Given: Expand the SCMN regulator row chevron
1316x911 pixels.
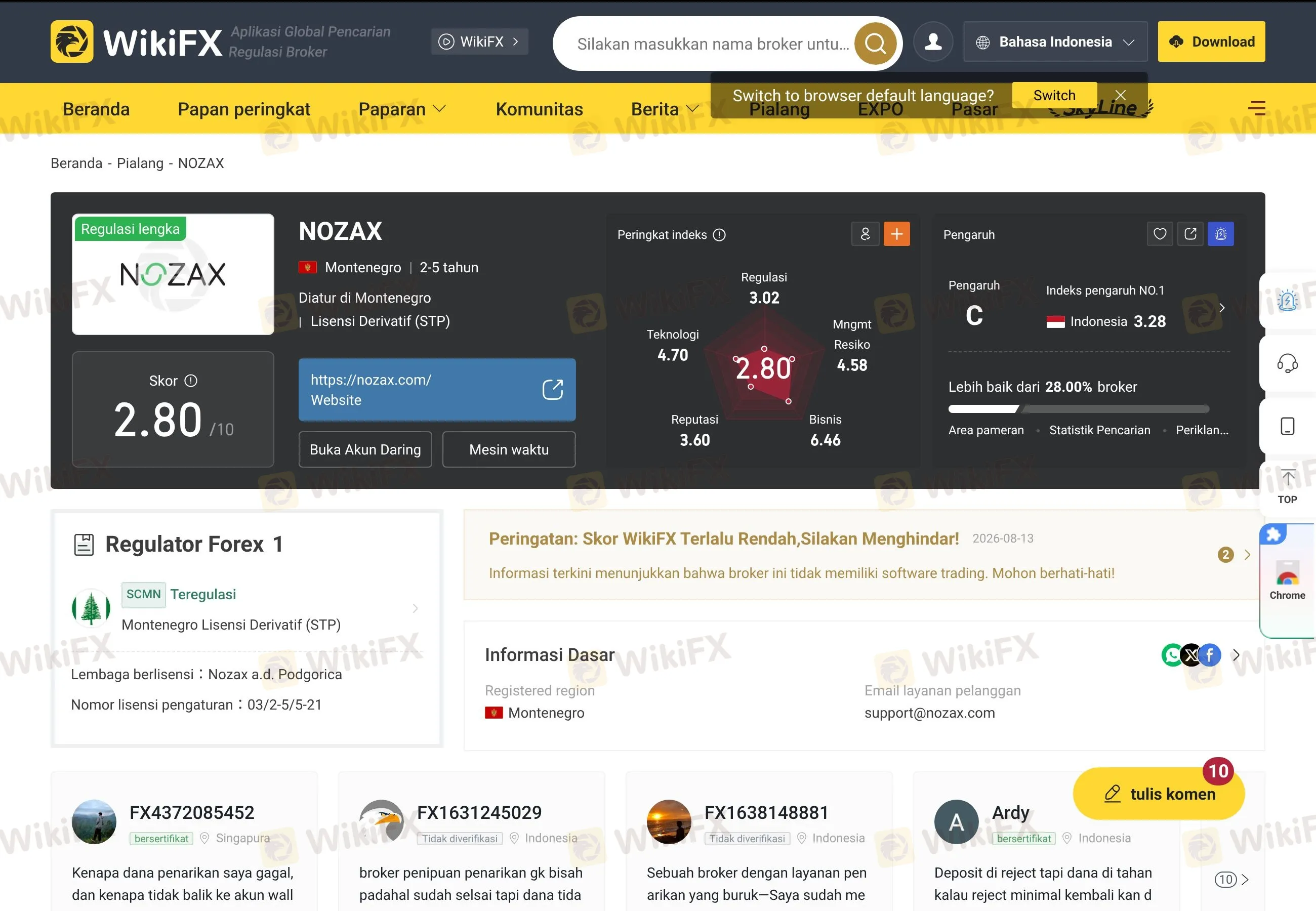Looking at the screenshot, I should click(415, 608).
